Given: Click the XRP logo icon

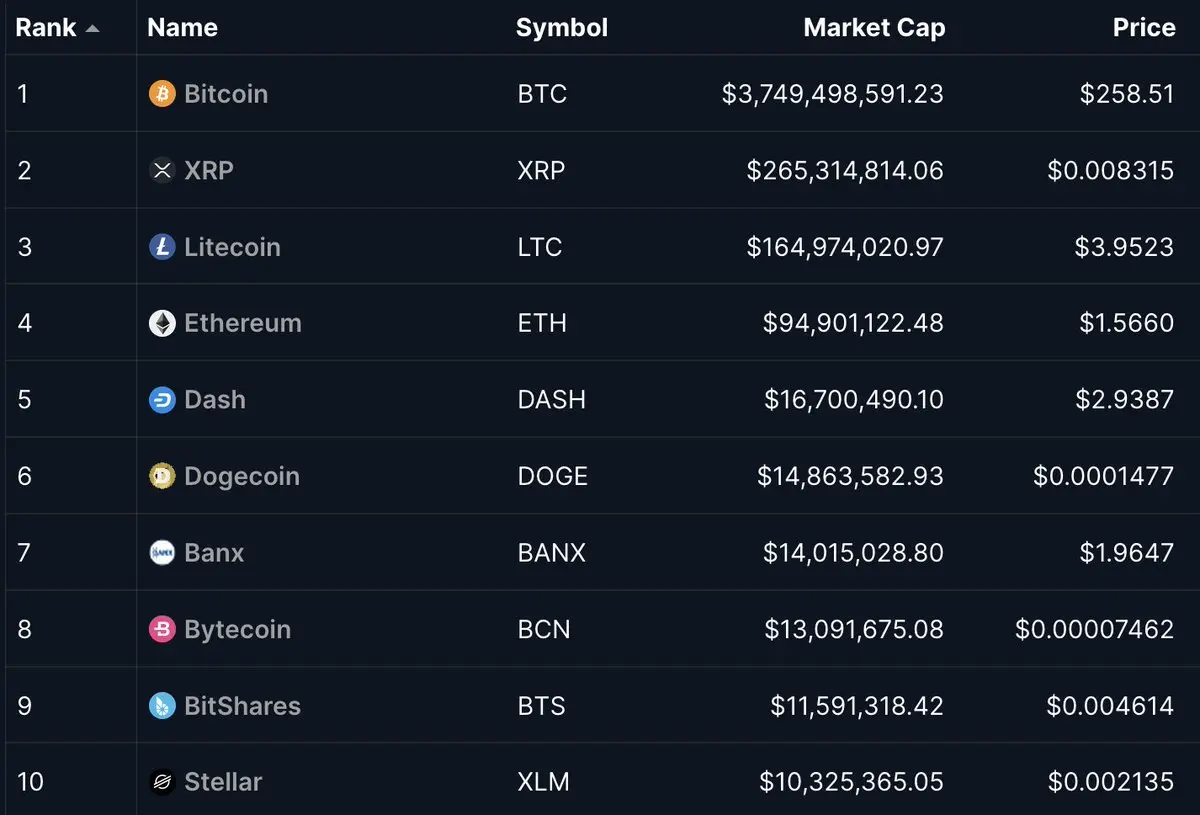Looking at the screenshot, I should pyautogui.click(x=162, y=170).
